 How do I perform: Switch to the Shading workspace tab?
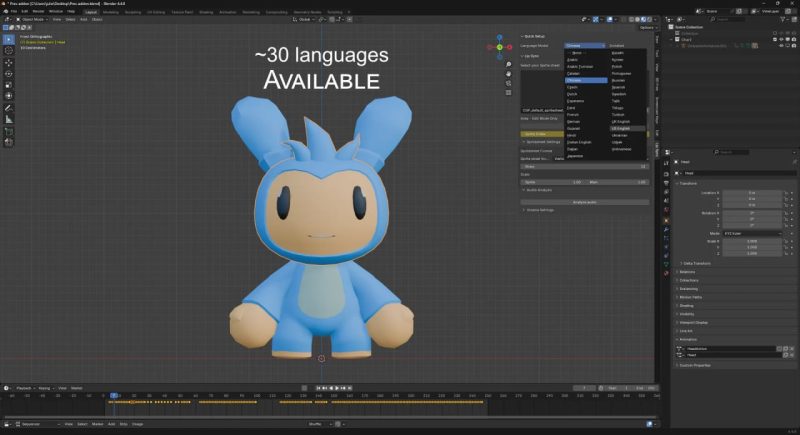[x=206, y=11]
